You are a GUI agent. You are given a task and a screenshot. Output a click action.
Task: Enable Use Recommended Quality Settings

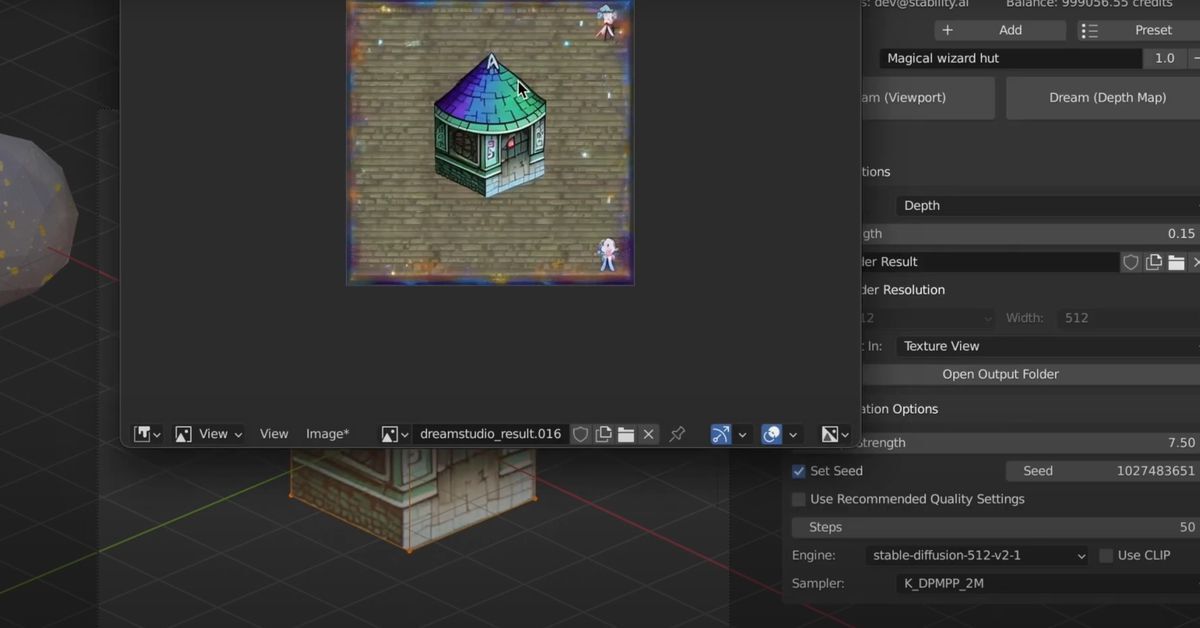pyautogui.click(x=799, y=499)
